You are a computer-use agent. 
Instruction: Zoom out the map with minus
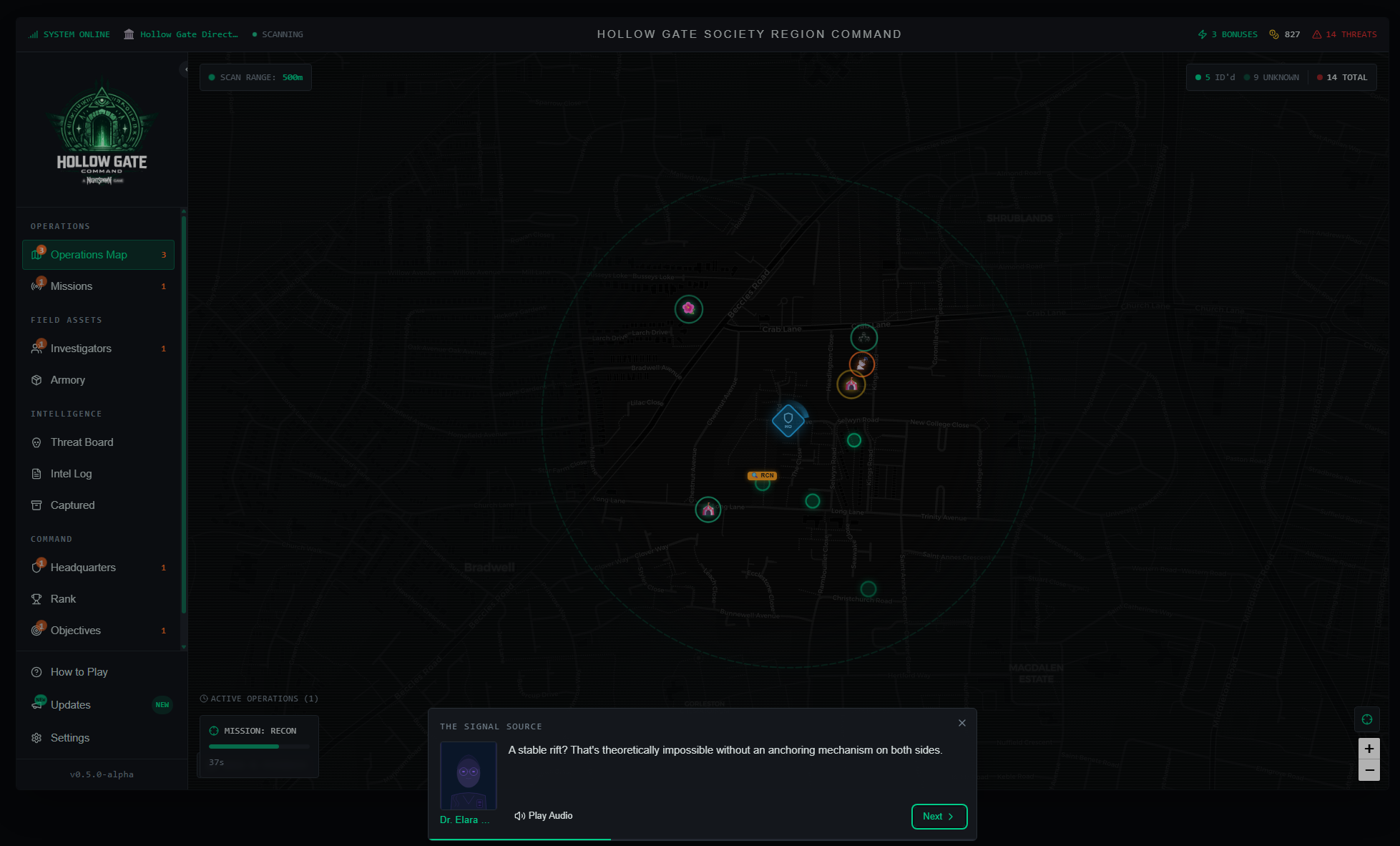coord(1369,770)
